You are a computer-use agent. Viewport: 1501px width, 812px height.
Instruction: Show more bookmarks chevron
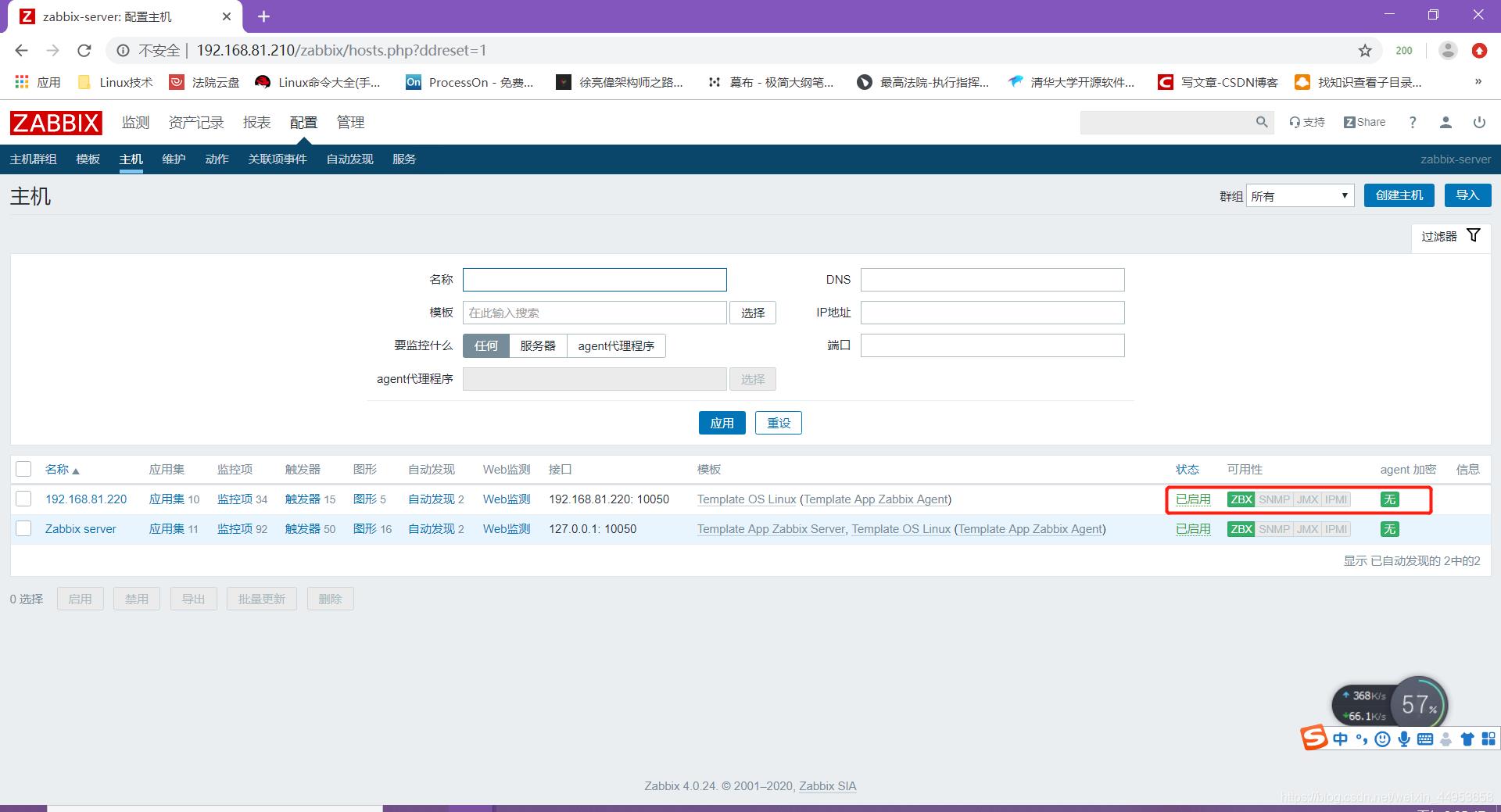pyautogui.click(x=1478, y=81)
